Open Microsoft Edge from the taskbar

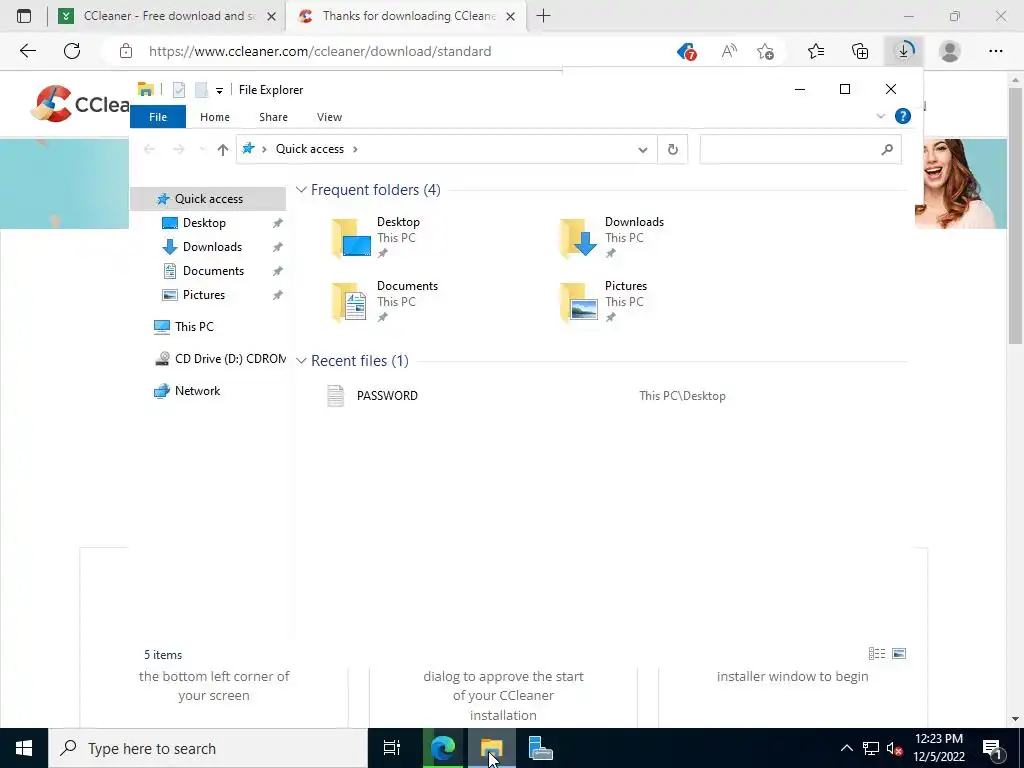(442, 748)
